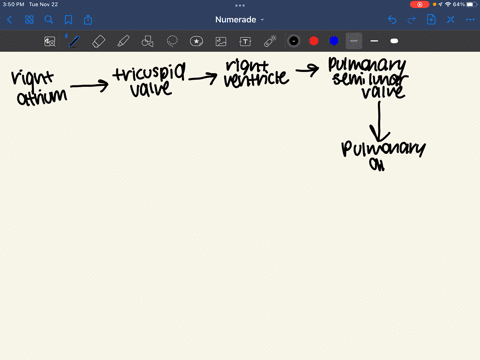The image size is (480, 360).
Task: Open the more options ellipsis menu
Action: [x=470, y=20]
